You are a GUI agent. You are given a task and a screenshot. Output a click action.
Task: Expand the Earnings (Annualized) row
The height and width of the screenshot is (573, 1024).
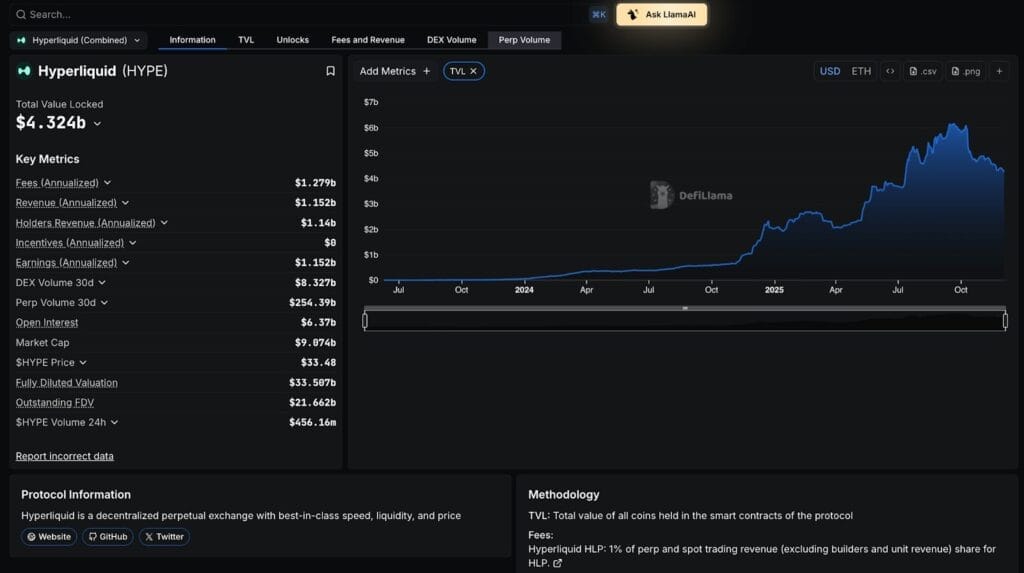point(125,263)
